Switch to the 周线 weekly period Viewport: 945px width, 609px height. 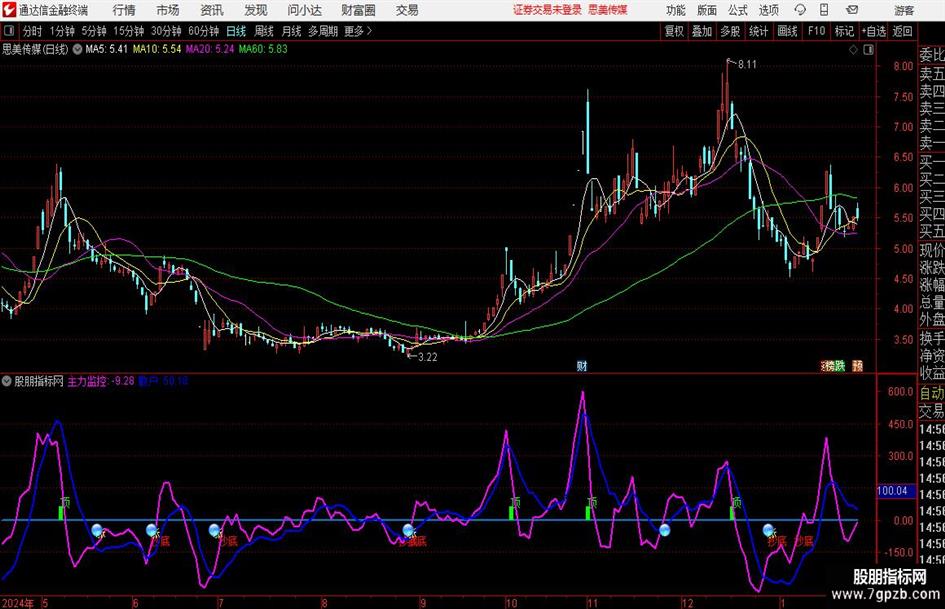[x=263, y=31]
